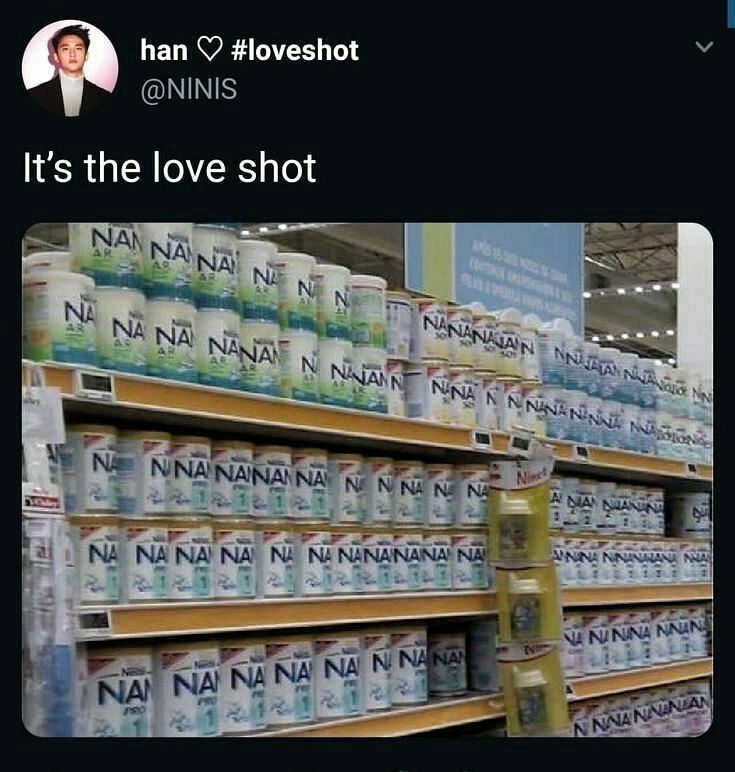
Task: Click the price tag on top shelf edge
Action: (x=96, y=383)
